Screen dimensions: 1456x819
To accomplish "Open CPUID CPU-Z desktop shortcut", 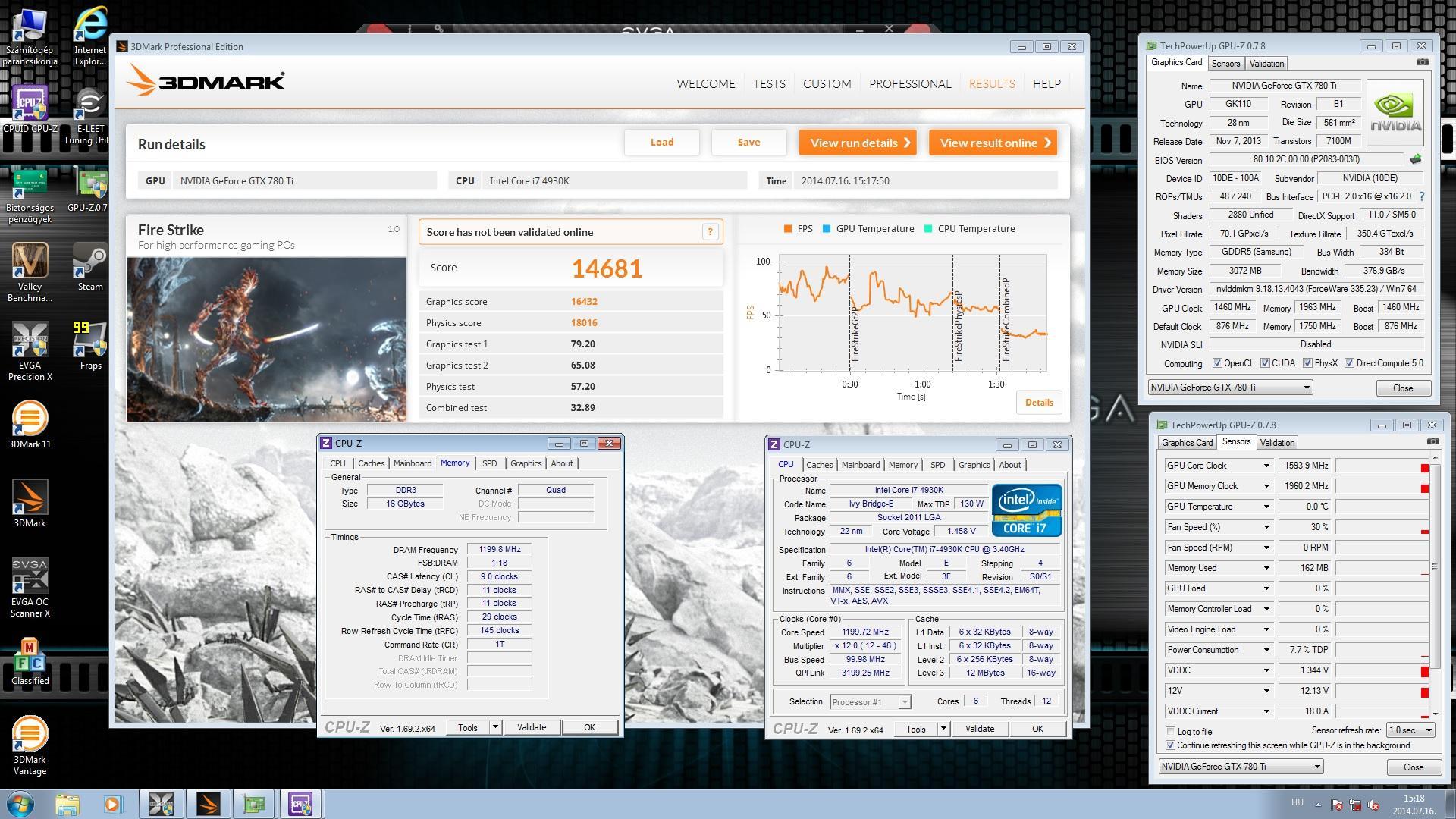I will click(x=30, y=108).
